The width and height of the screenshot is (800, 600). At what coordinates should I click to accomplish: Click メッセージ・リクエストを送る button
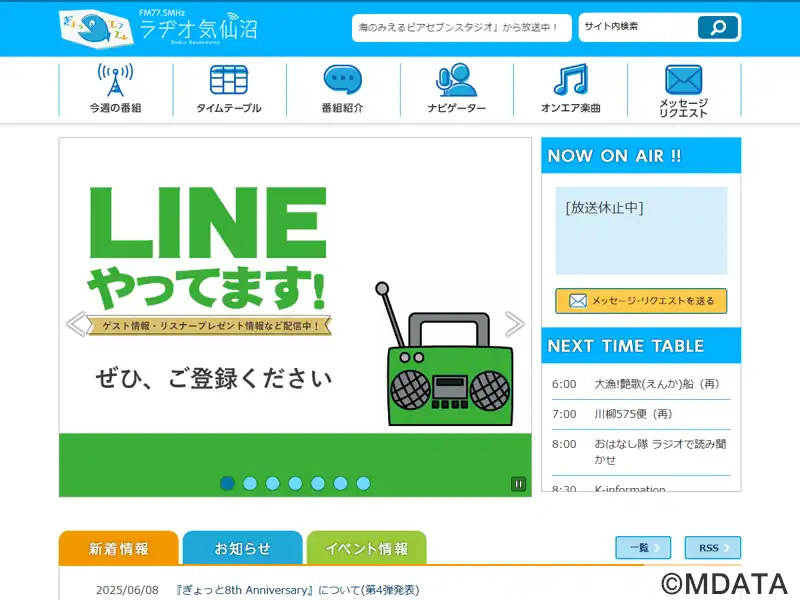pos(641,301)
